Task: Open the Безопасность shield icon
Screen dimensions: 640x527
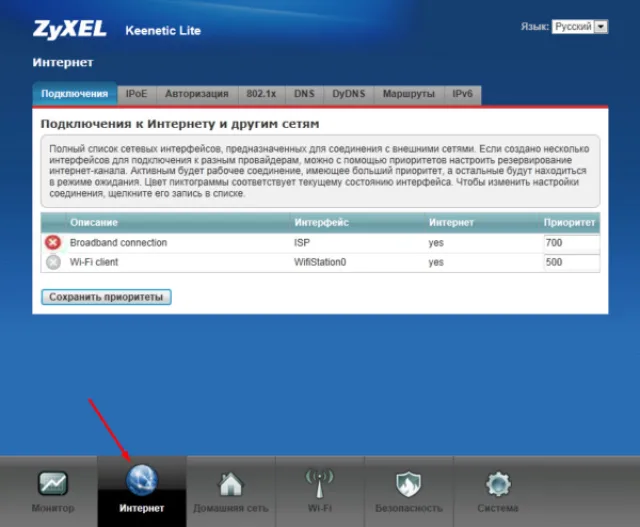Action: 409,484
